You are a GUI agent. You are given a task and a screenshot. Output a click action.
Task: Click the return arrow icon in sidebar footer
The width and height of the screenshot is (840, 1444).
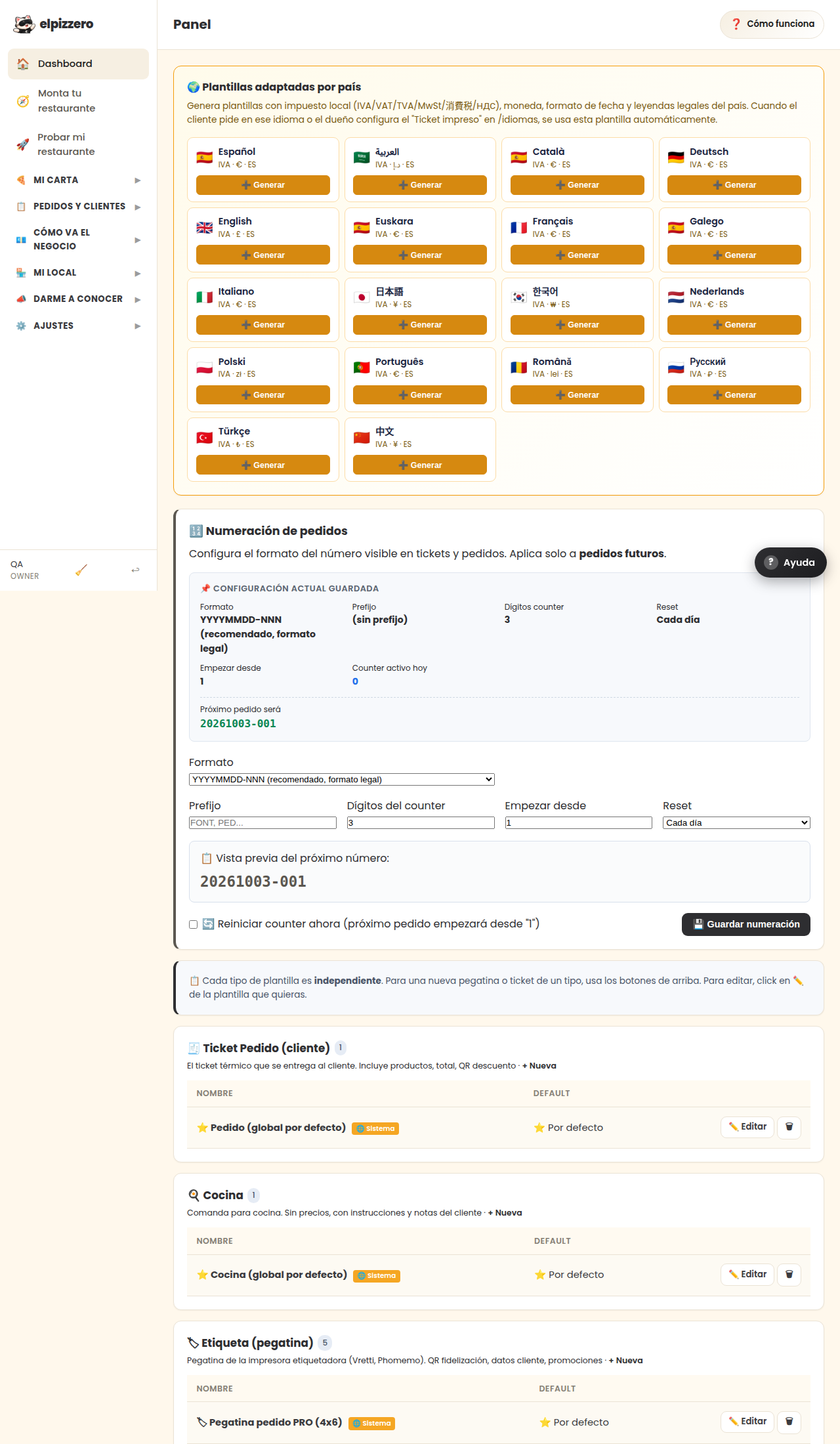tap(135, 570)
